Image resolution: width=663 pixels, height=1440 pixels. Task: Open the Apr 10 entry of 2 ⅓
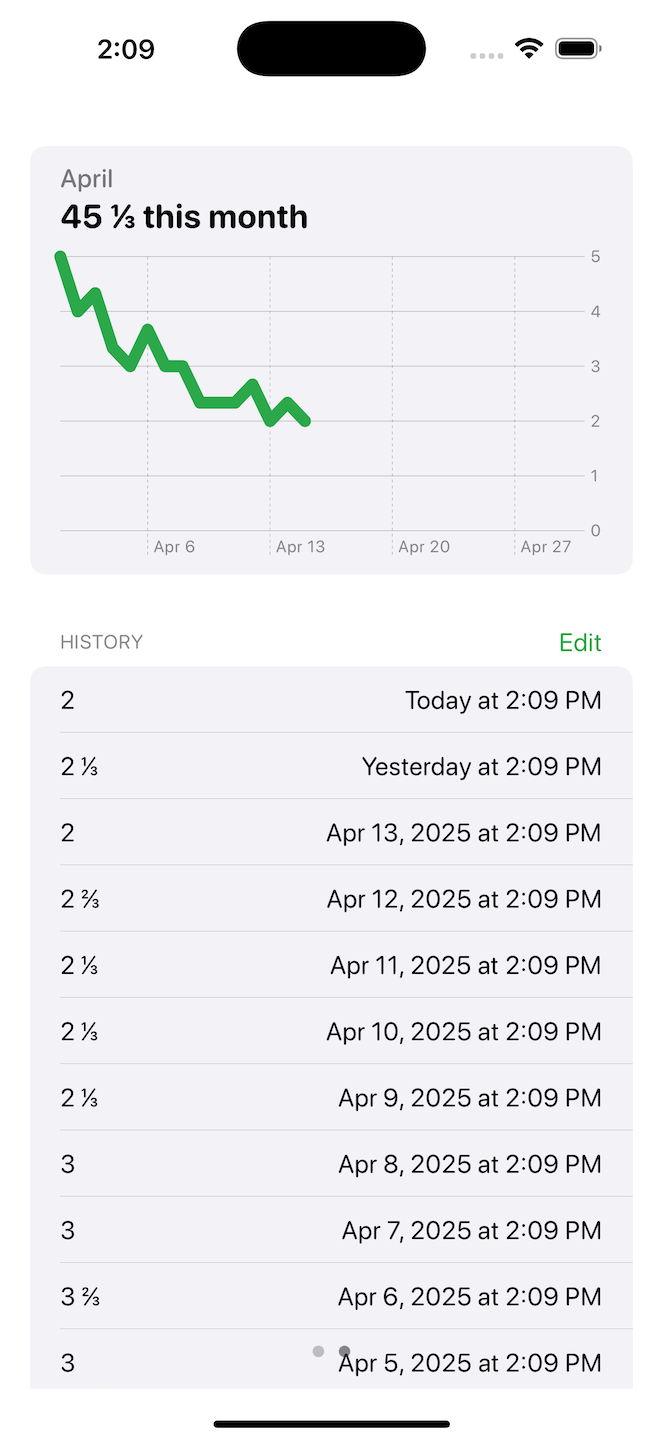point(331,1030)
